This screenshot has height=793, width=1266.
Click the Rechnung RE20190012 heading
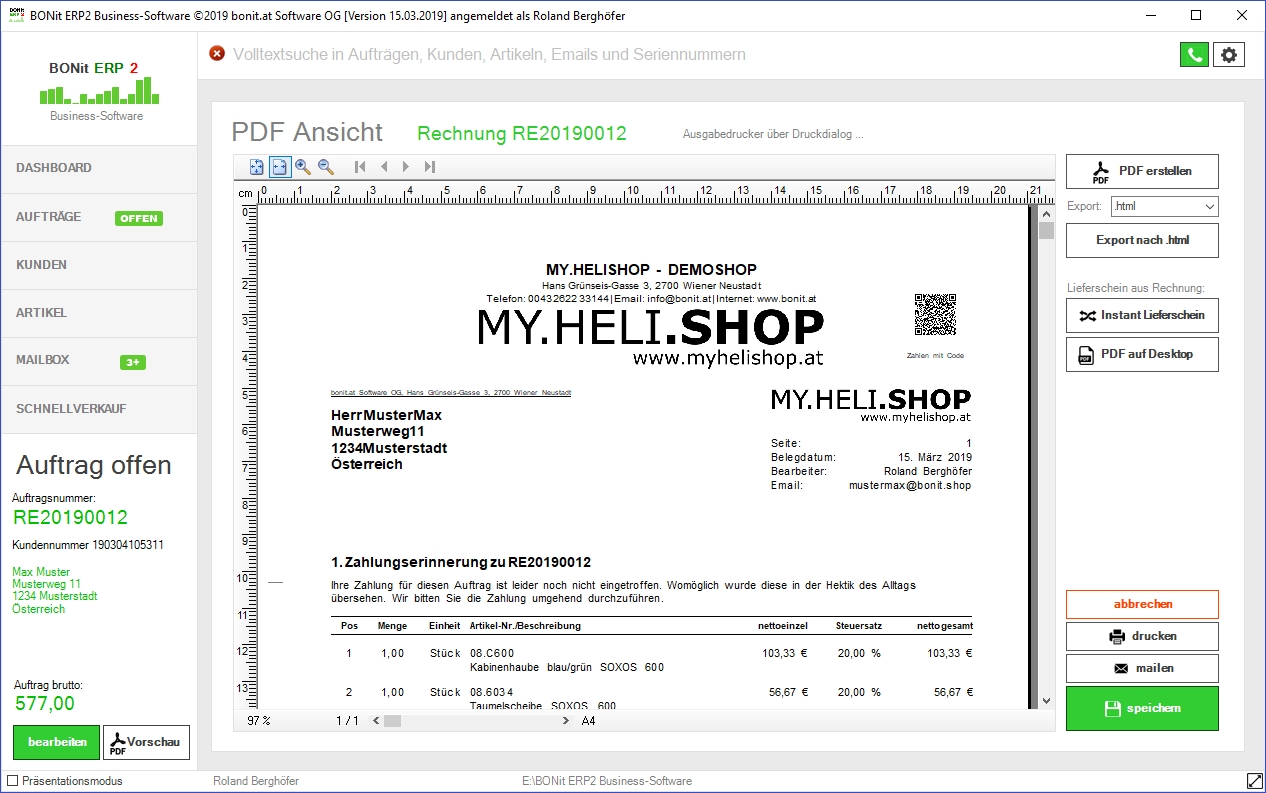coord(522,134)
